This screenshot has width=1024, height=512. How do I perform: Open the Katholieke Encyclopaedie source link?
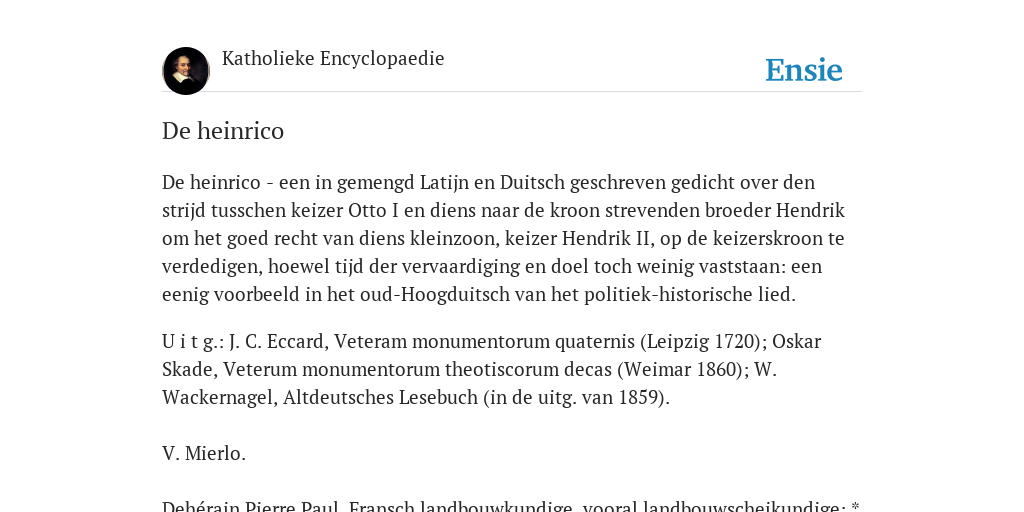click(x=333, y=59)
